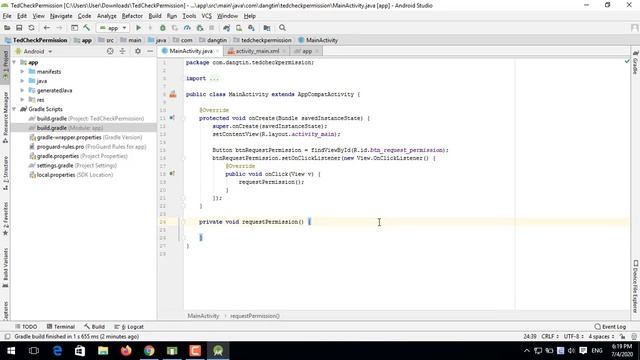The image size is (640, 360).
Task: Click the Sync Project with Gradle Files icon
Action: click(x=227, y=28)
